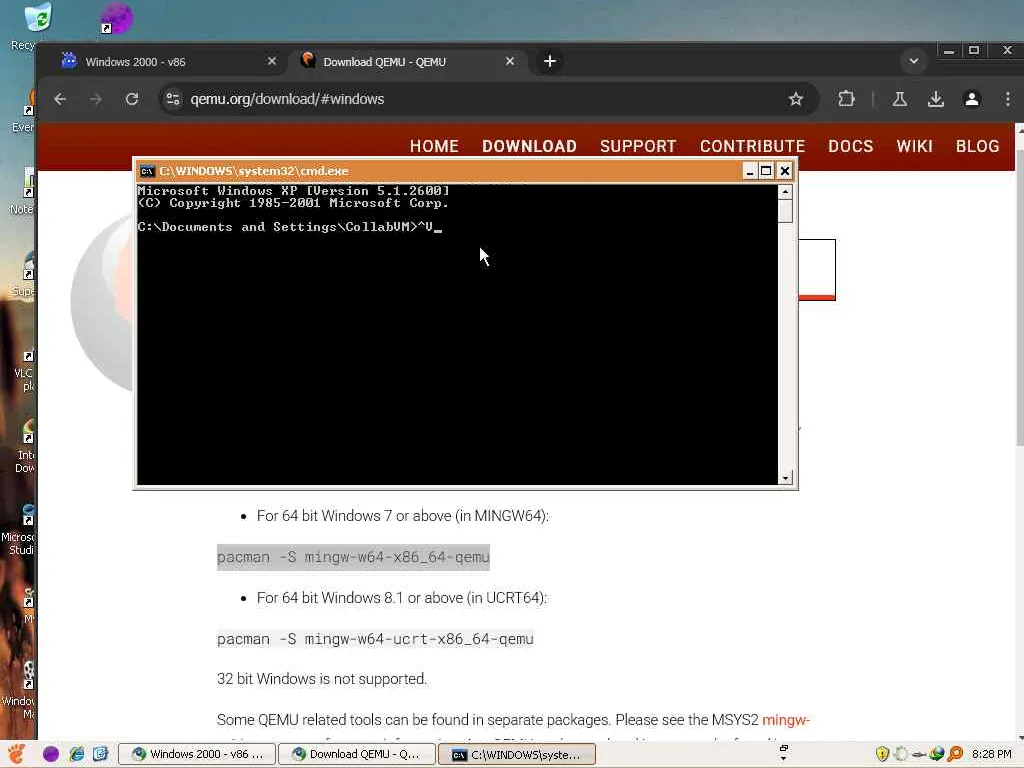Click the command prompt input line

[x=290, y=227]
